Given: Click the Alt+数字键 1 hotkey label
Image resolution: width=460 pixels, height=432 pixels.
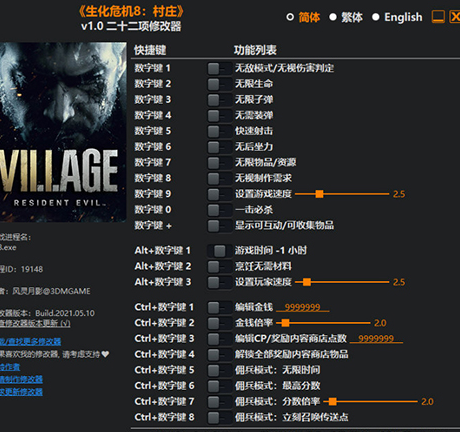Looking at the screenshot, I should coord(162,250).
